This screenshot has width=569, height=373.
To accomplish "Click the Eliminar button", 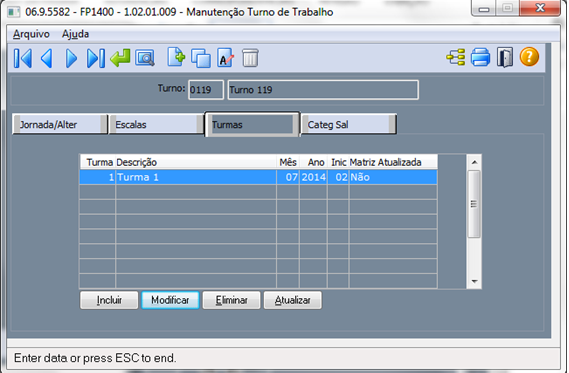I will 232,300.
